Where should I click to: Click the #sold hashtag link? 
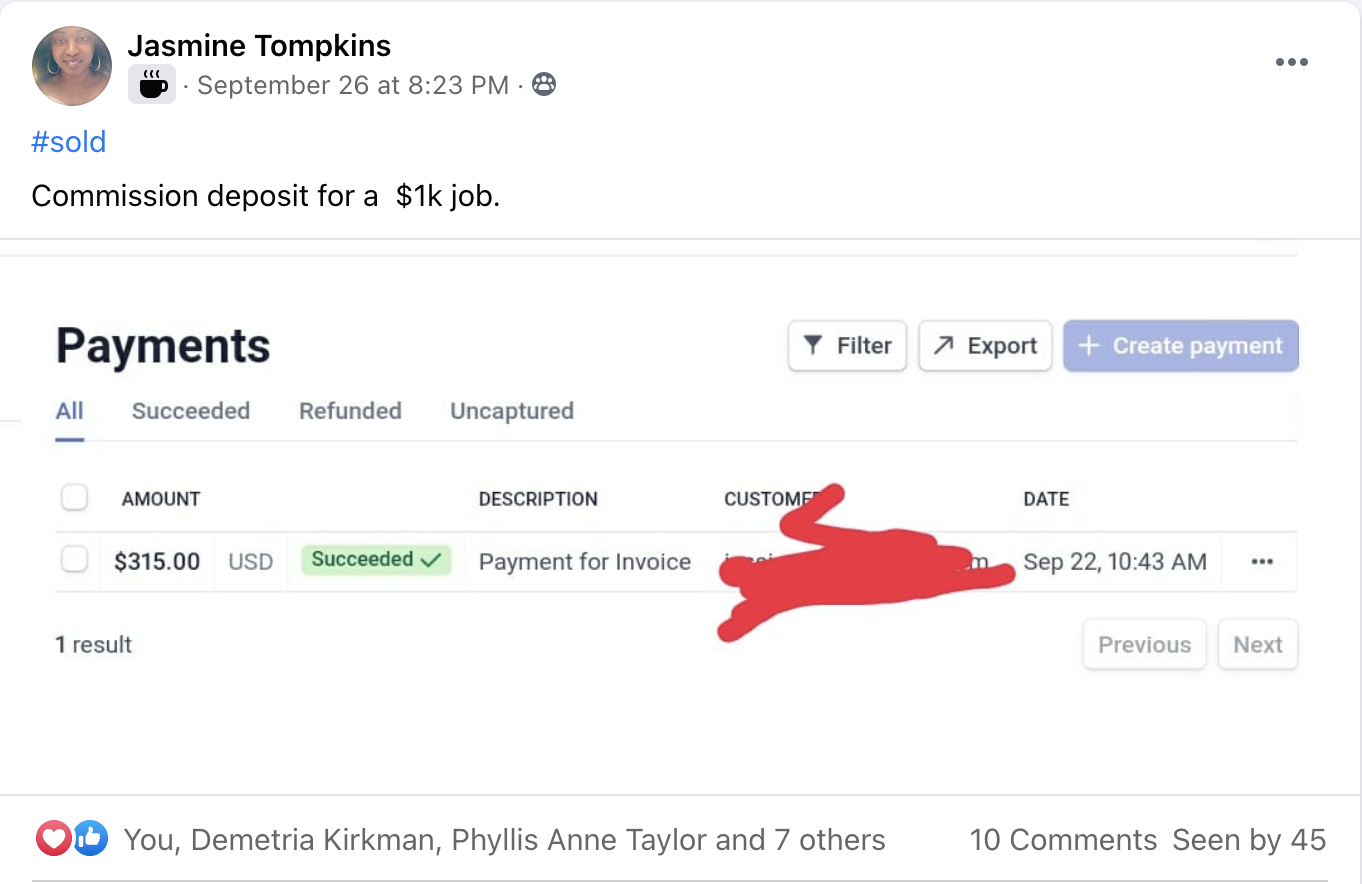pyautogui.click(x=69, y=142)
